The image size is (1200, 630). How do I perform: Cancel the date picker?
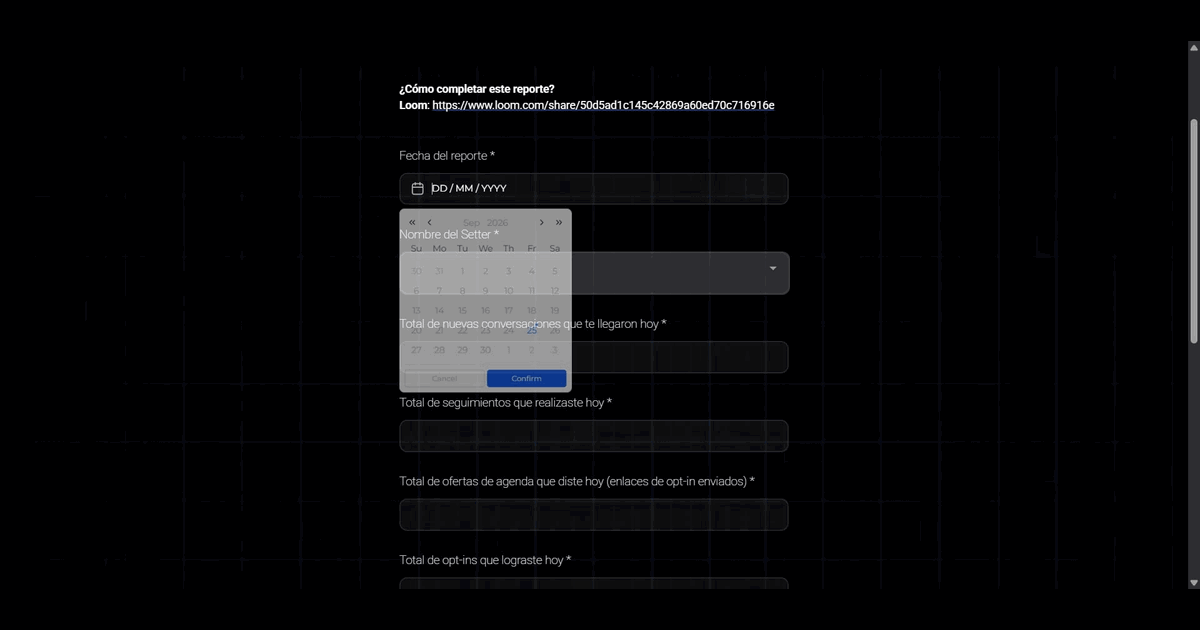[444, 378]
